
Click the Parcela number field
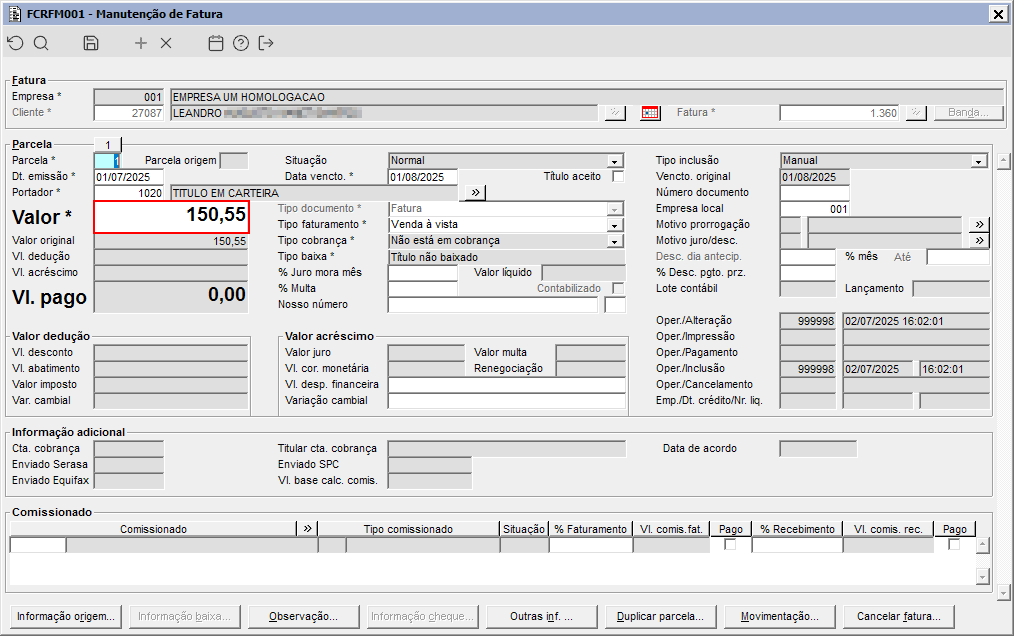(x=107, y=160)
